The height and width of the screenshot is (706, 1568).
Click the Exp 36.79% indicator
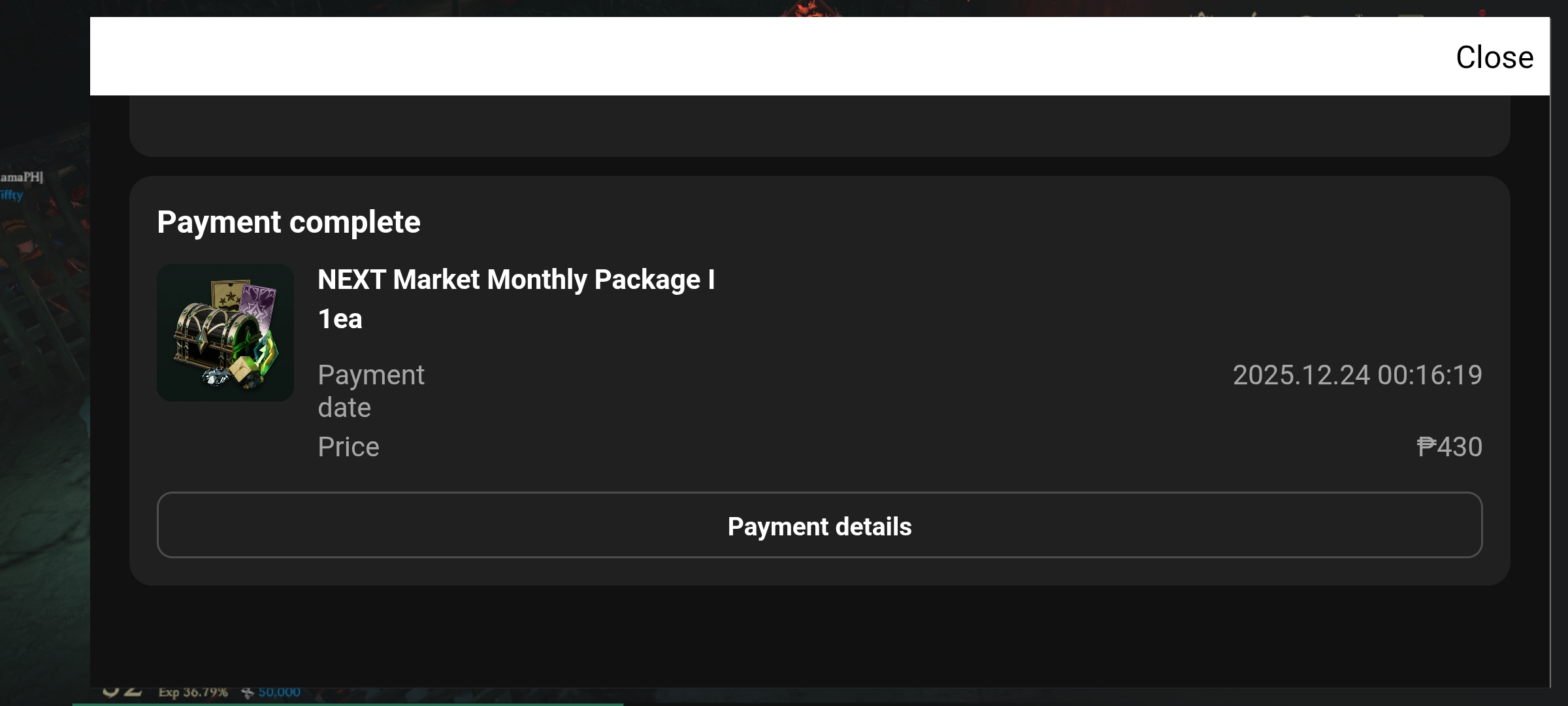[193, 692]
